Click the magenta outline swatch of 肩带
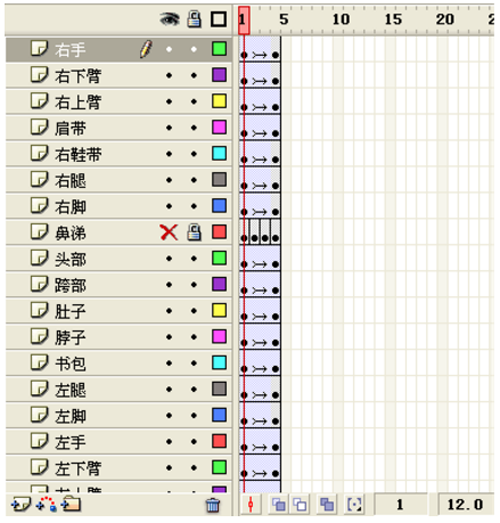Viewport: 500px width, 523px height. [219, 127]
